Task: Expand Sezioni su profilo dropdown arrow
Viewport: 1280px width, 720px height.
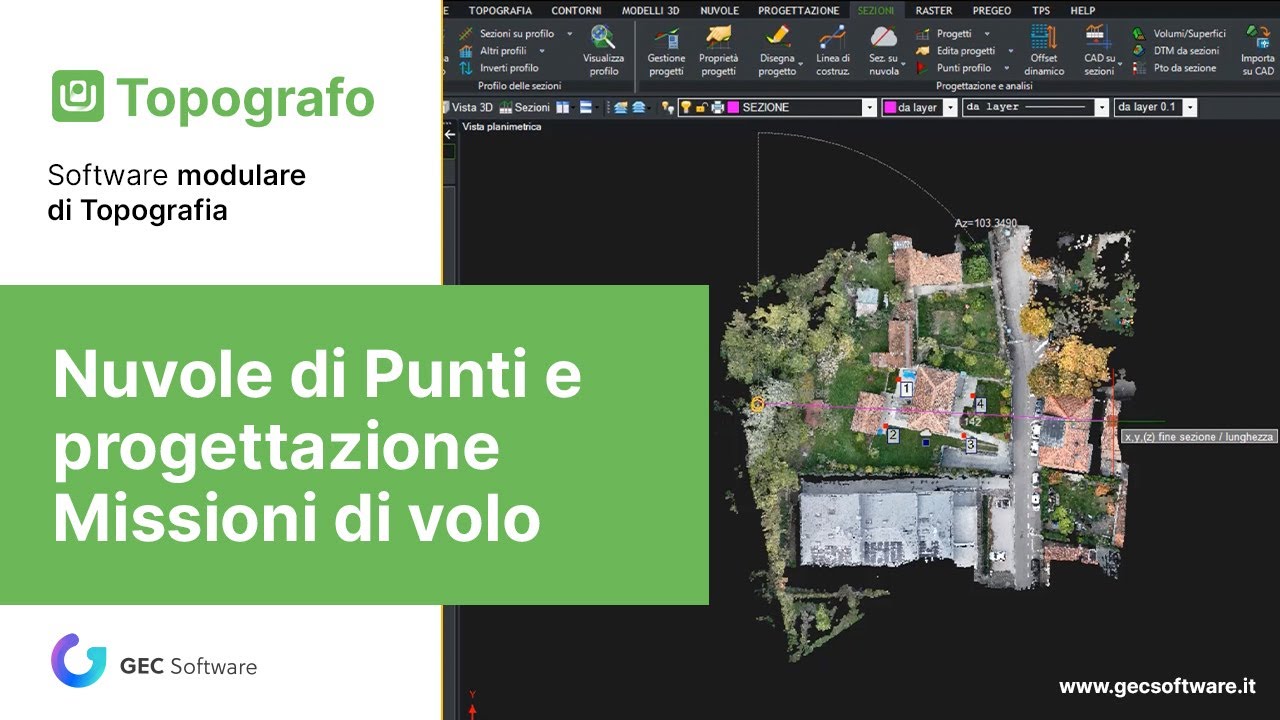Action: coord(570,34)
